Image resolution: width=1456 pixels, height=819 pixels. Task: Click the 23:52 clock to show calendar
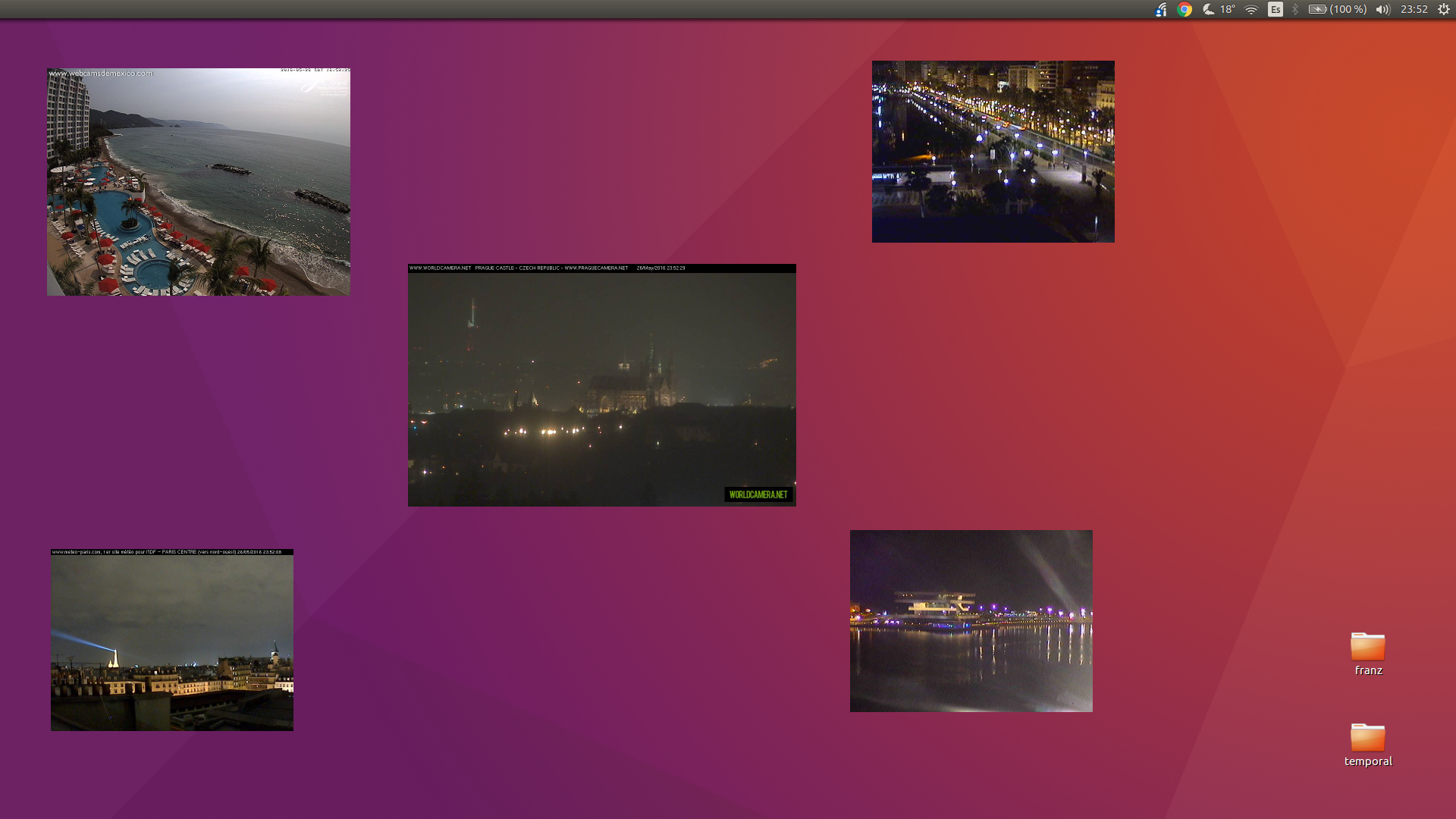tap(1414, 9)
